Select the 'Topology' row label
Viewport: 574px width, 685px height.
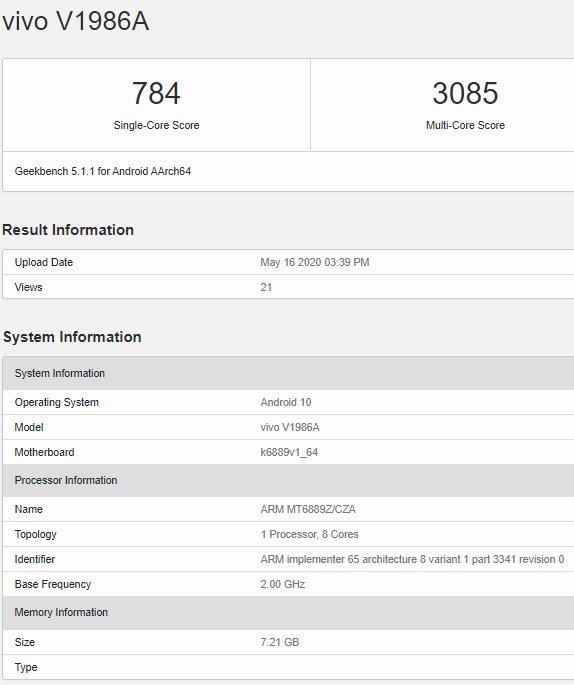click(35, 534)
